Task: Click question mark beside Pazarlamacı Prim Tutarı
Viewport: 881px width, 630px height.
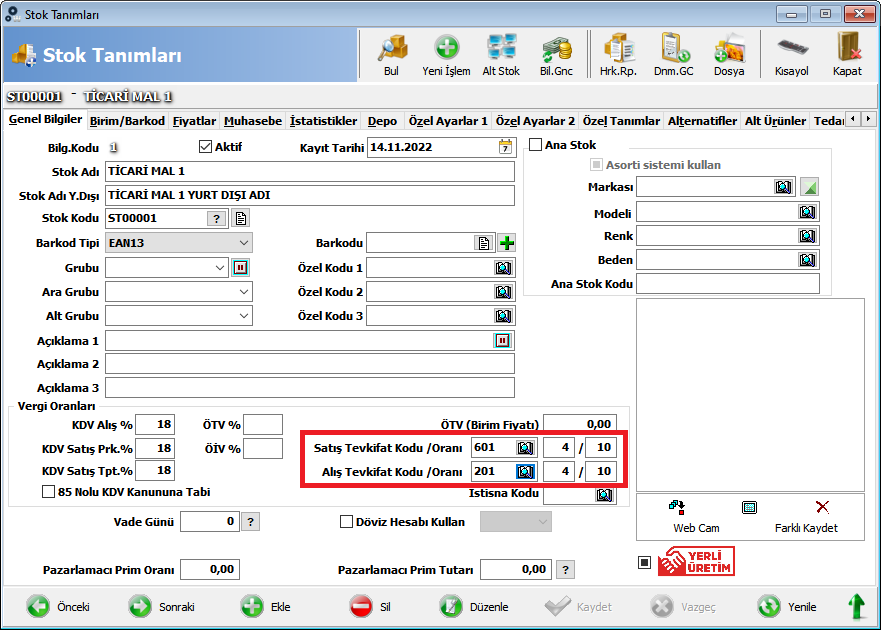Action: pyautogui.click(x=566, y=569)
